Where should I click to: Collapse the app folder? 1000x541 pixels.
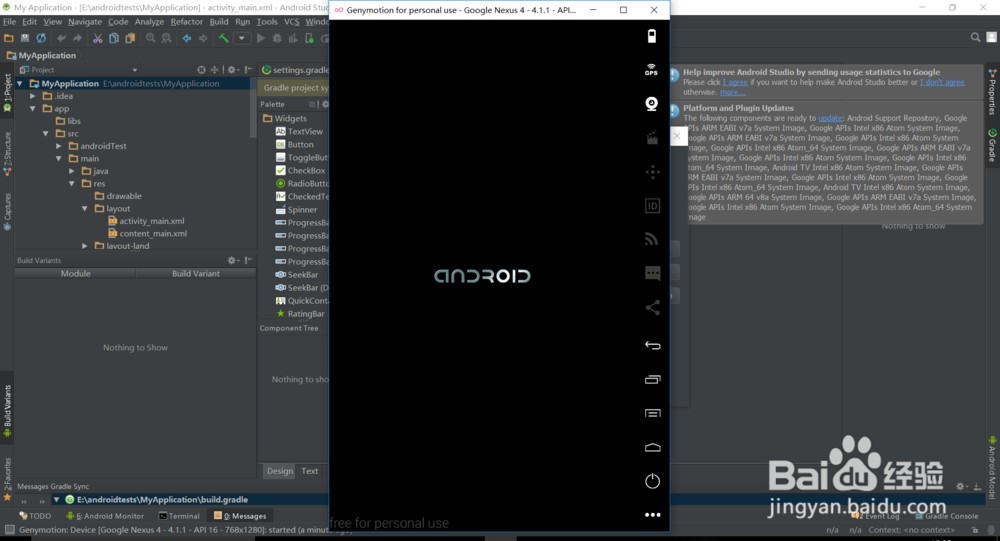33,109
